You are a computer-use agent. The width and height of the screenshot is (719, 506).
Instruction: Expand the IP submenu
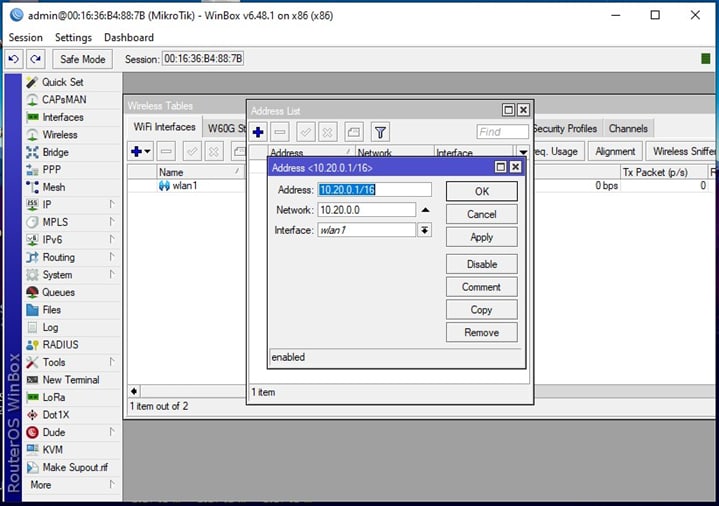(111, 204)
